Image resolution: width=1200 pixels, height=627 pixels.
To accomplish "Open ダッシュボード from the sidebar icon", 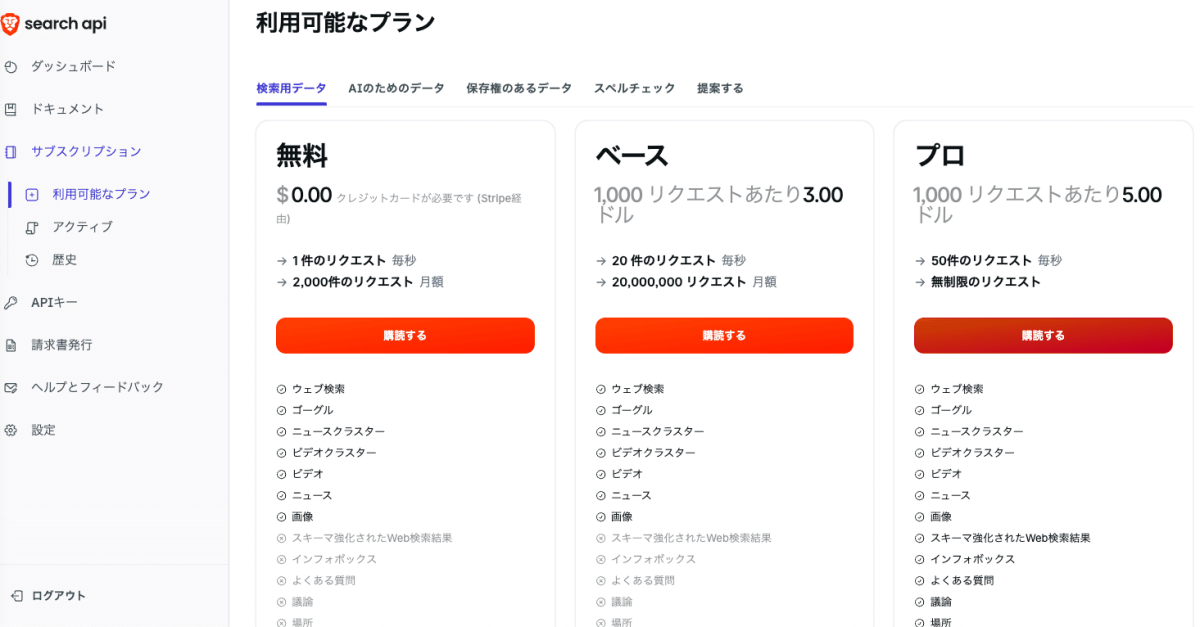I will click(x=11, y=67).
